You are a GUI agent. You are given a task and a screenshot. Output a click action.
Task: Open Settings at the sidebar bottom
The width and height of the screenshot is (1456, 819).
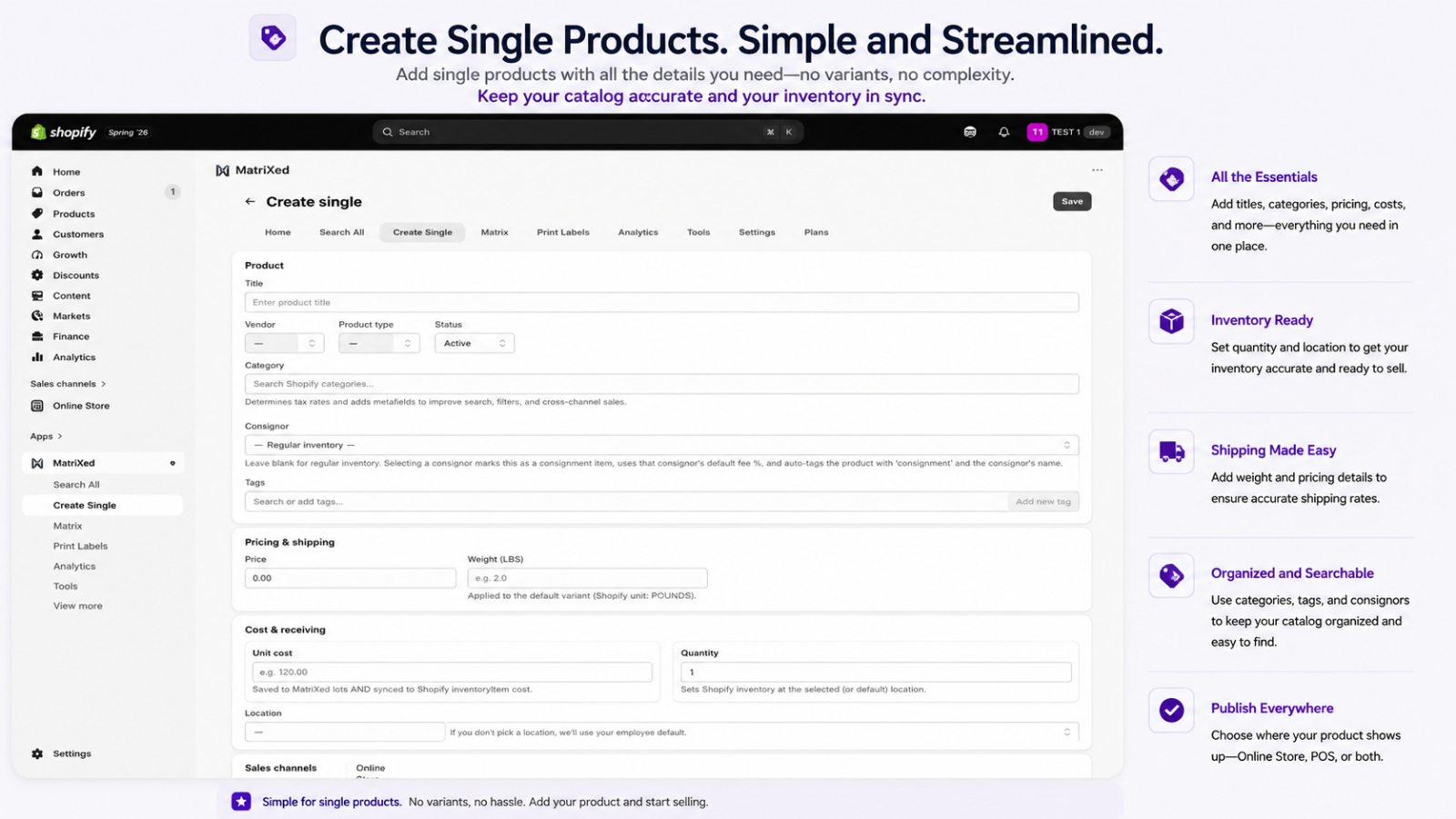tap(72, 753)
